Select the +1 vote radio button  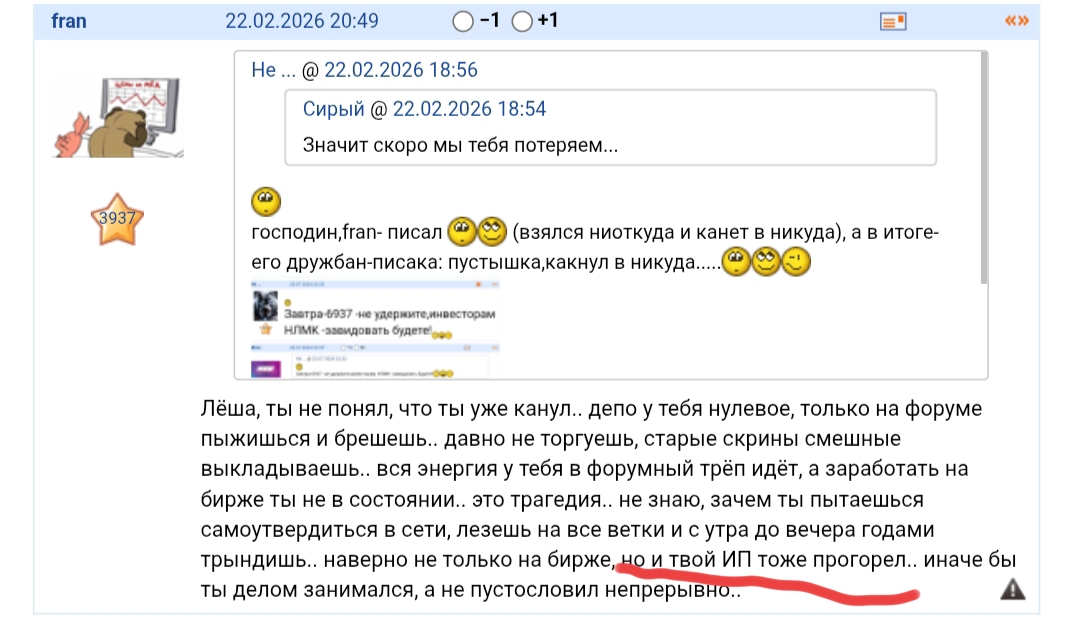click(522, 22)
